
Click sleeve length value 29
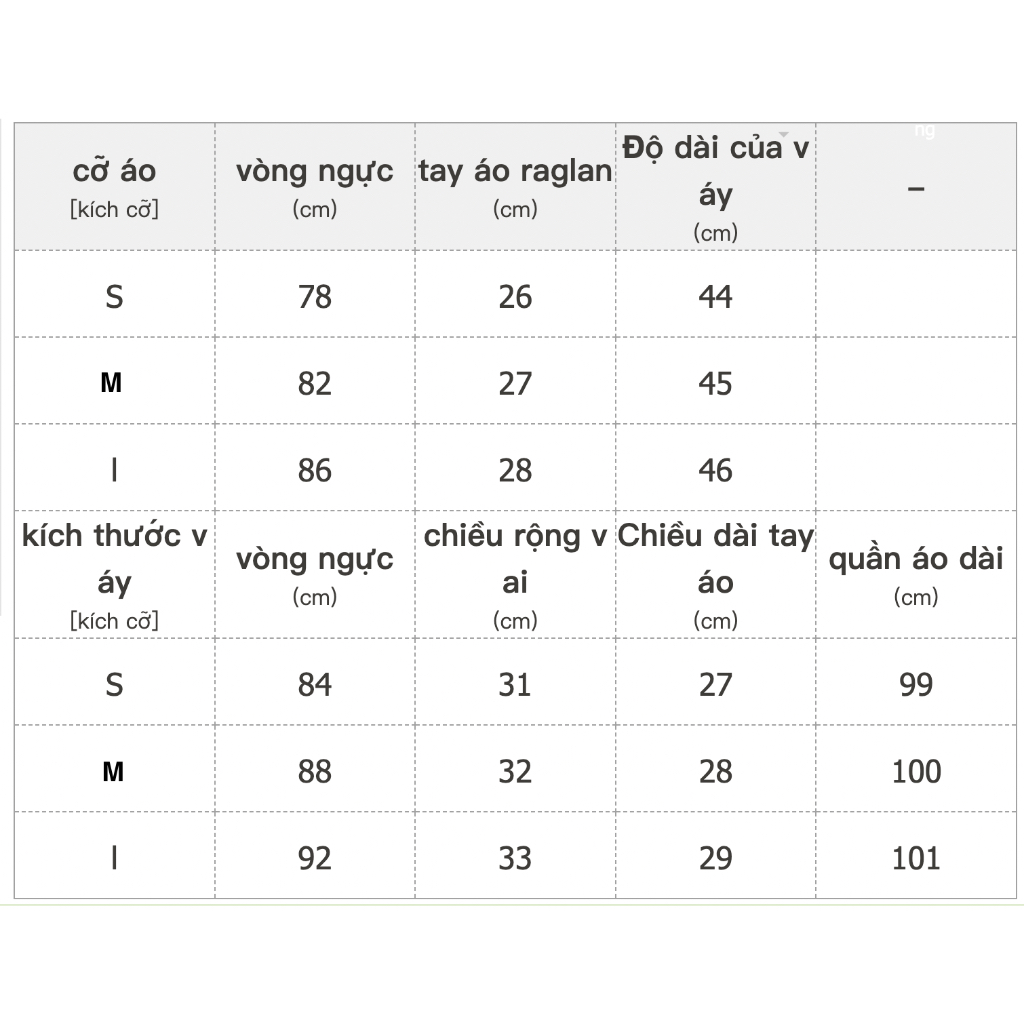[716, 858]
